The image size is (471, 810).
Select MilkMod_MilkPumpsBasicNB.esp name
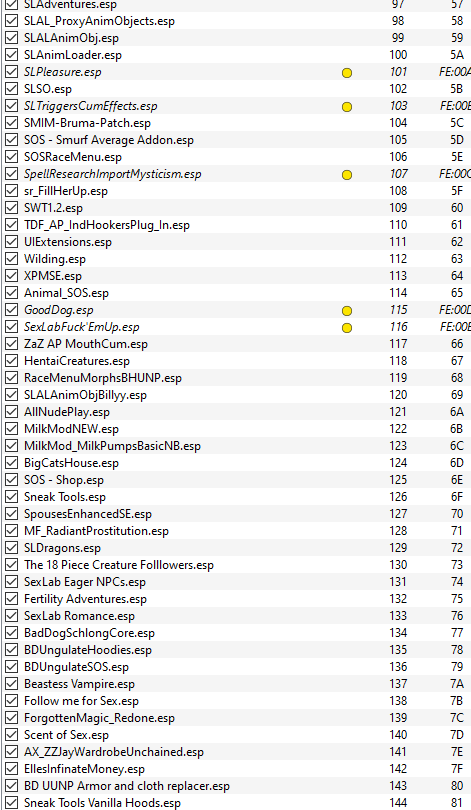pos(112,446)
